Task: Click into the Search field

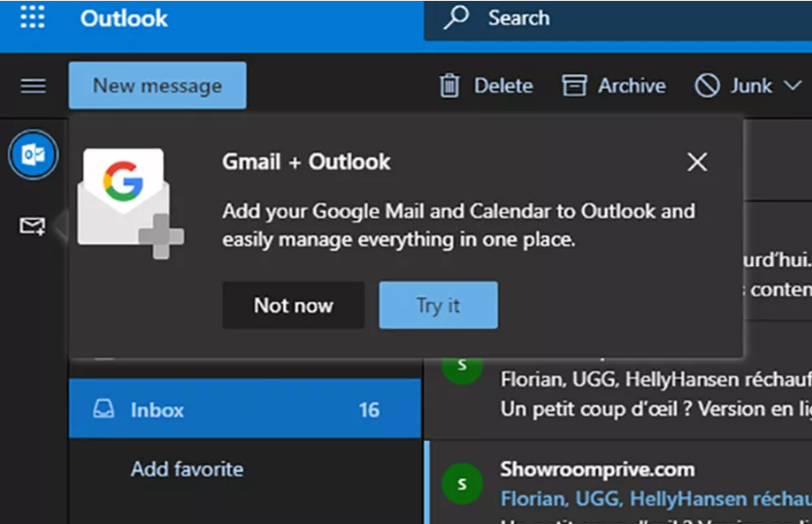Action: (618, 20)
